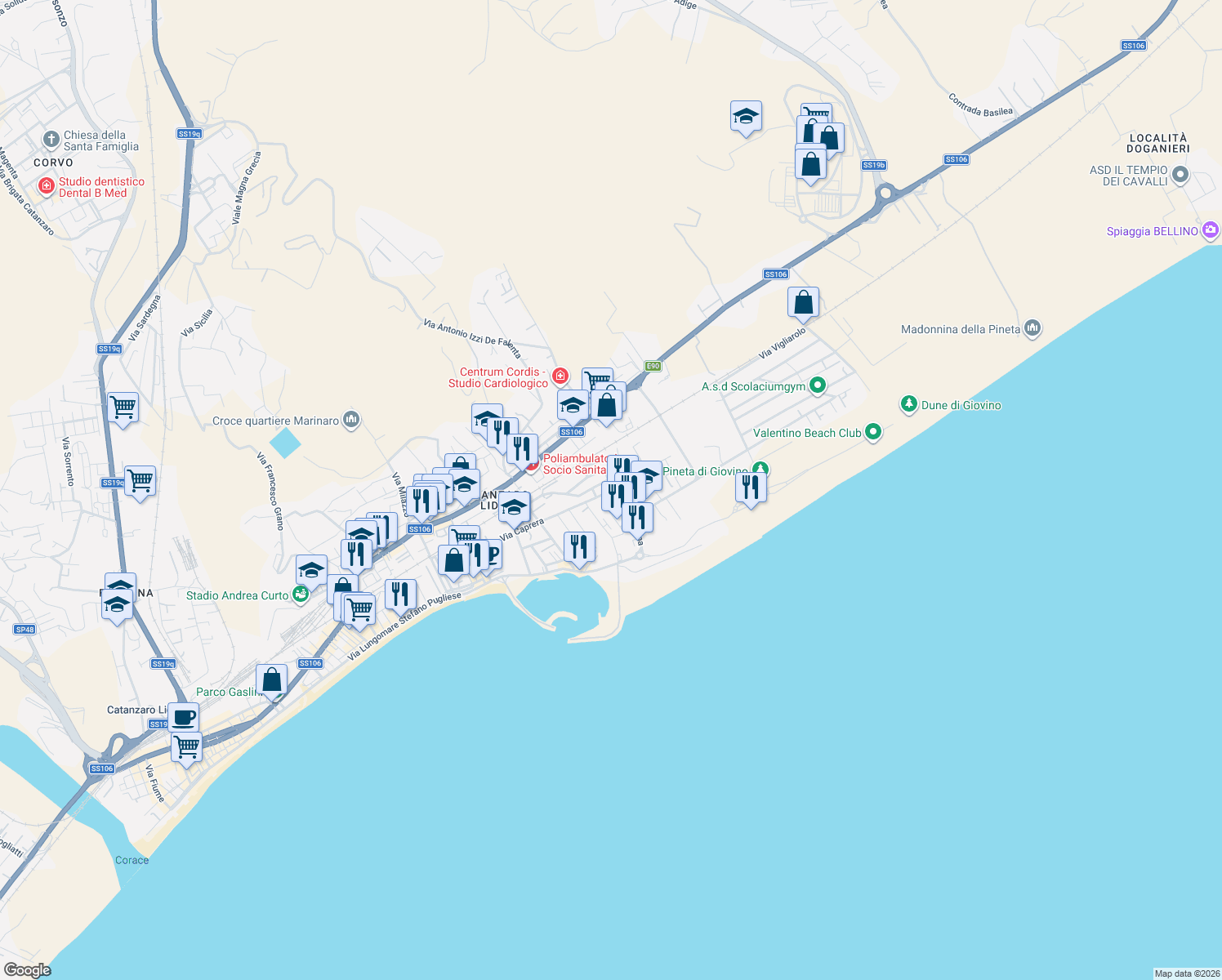Click the Map data ©2026 attribution
Image resolution: width=1222 pixels, height=980 pixels.
(x=1187, y=973)
